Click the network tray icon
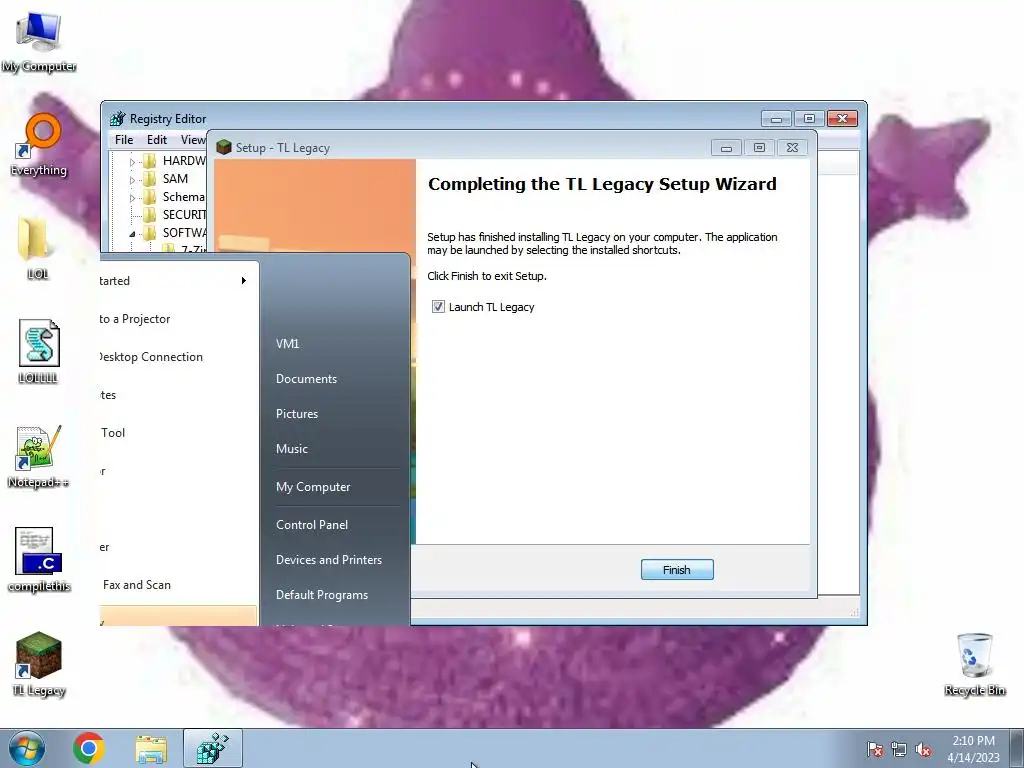This screenshot has height=768, width=1024. [899, 749]
